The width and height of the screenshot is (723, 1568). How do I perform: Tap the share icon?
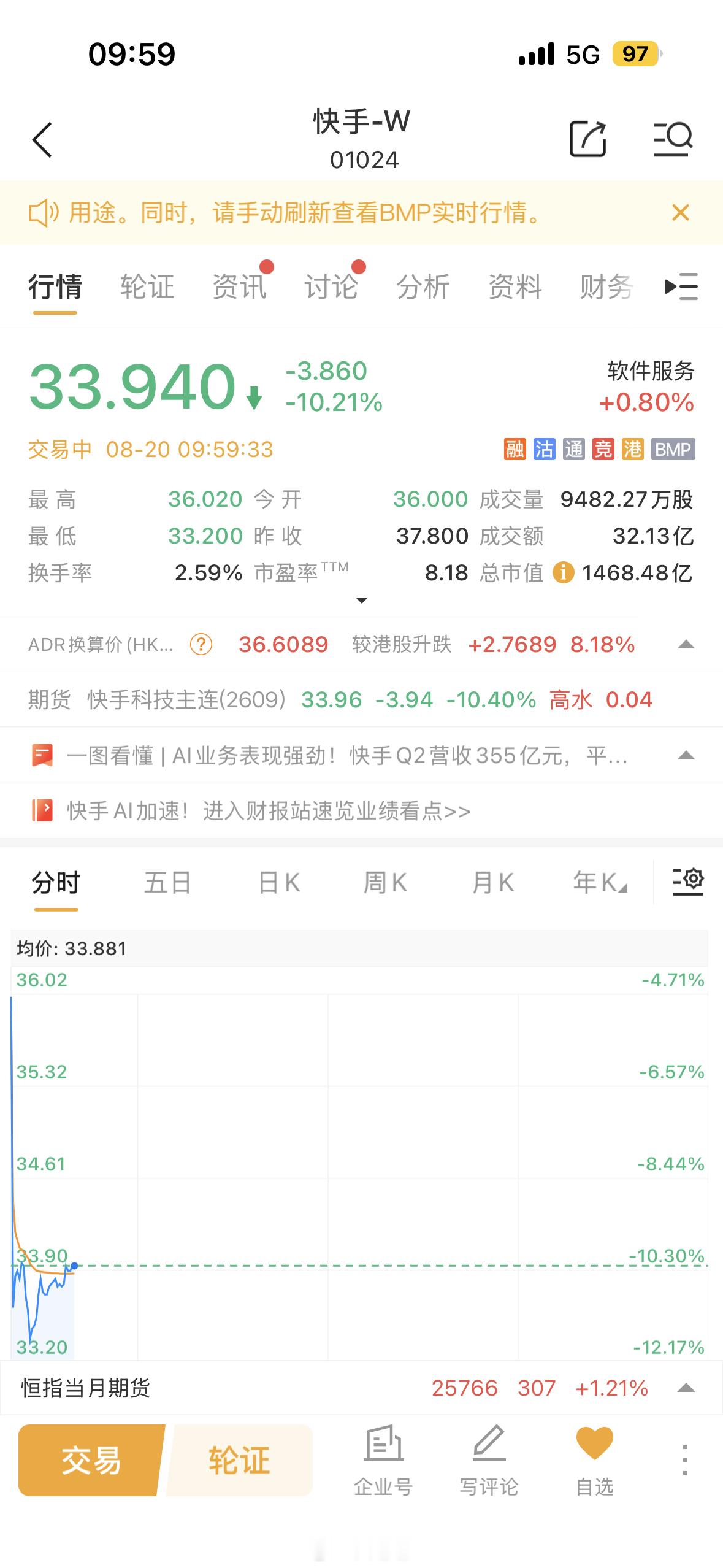pyautogui.click(x=588, y=139)
